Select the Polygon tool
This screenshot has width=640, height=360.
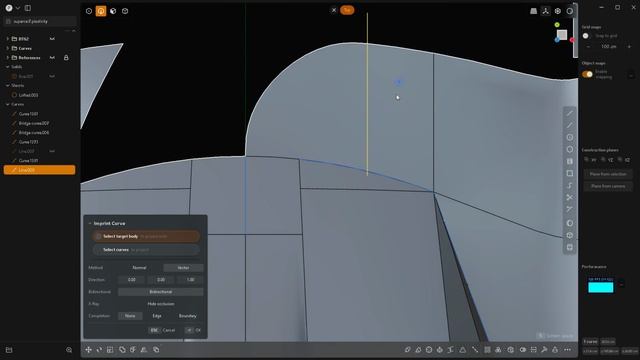pyautogui.click(x=570, y=149)
